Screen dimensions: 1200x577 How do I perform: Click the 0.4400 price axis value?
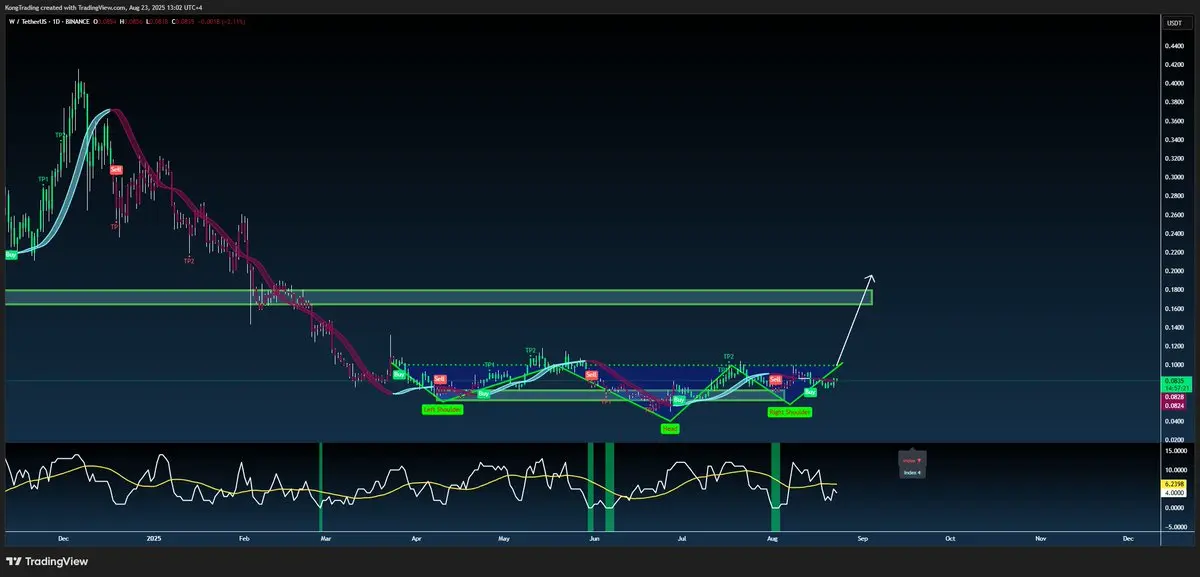pyautogui.click(x=1173, y=45)
